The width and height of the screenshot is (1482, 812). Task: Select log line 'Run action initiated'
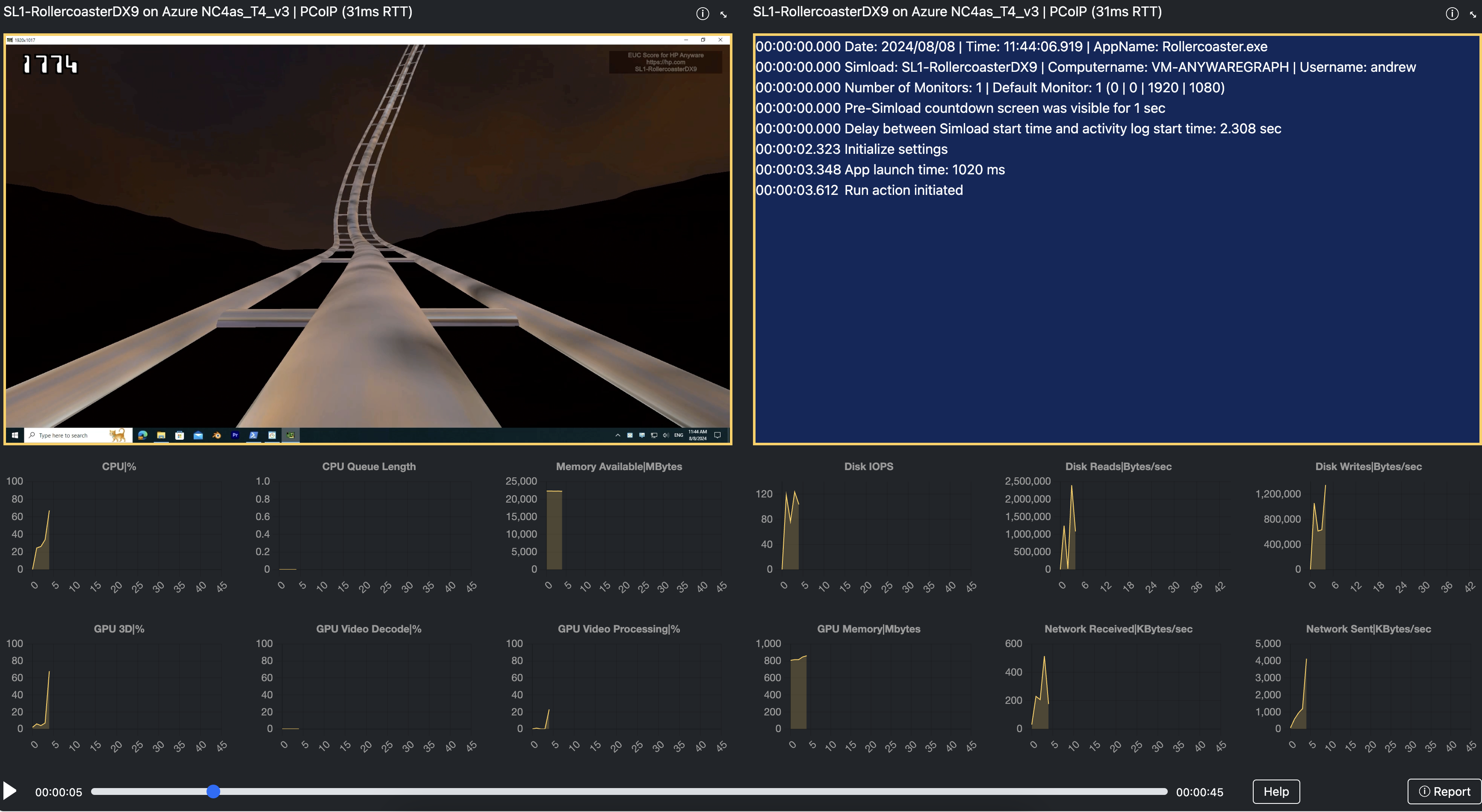859,190
